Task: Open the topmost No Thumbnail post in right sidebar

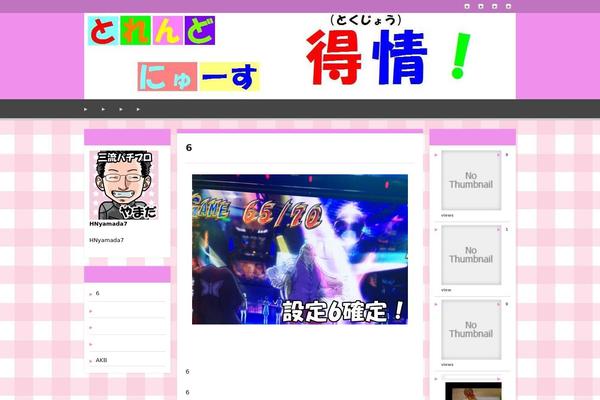Action: 471,180
